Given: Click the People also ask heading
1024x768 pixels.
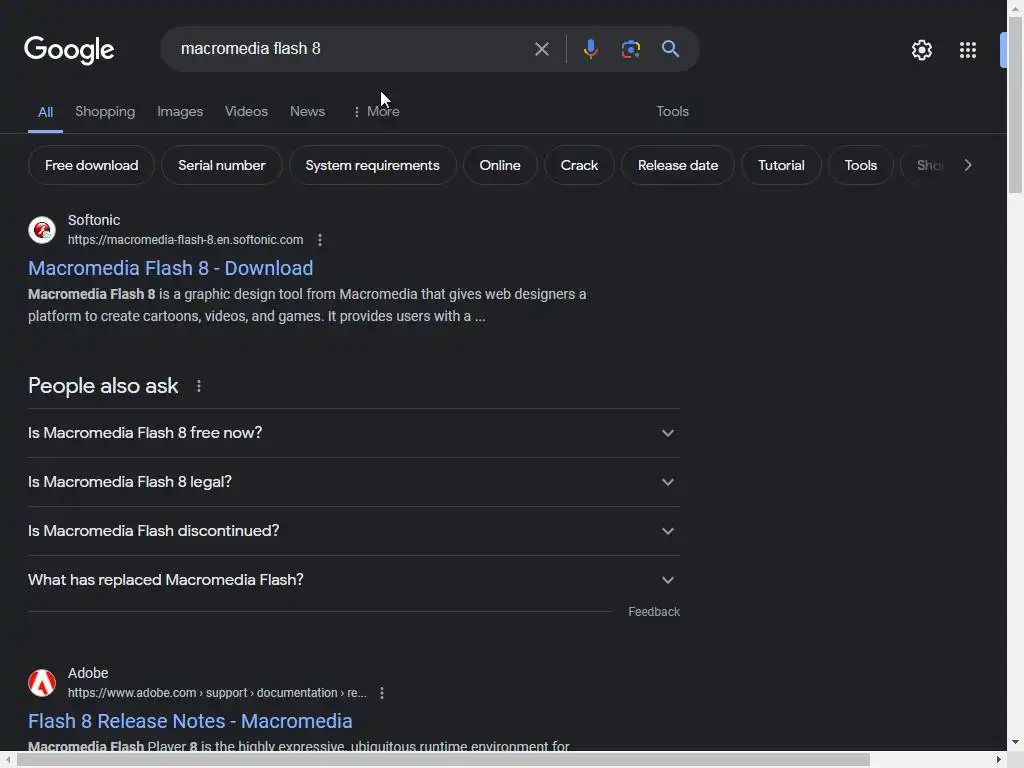Looking at the screenshot, I should [x=103, y=386].
